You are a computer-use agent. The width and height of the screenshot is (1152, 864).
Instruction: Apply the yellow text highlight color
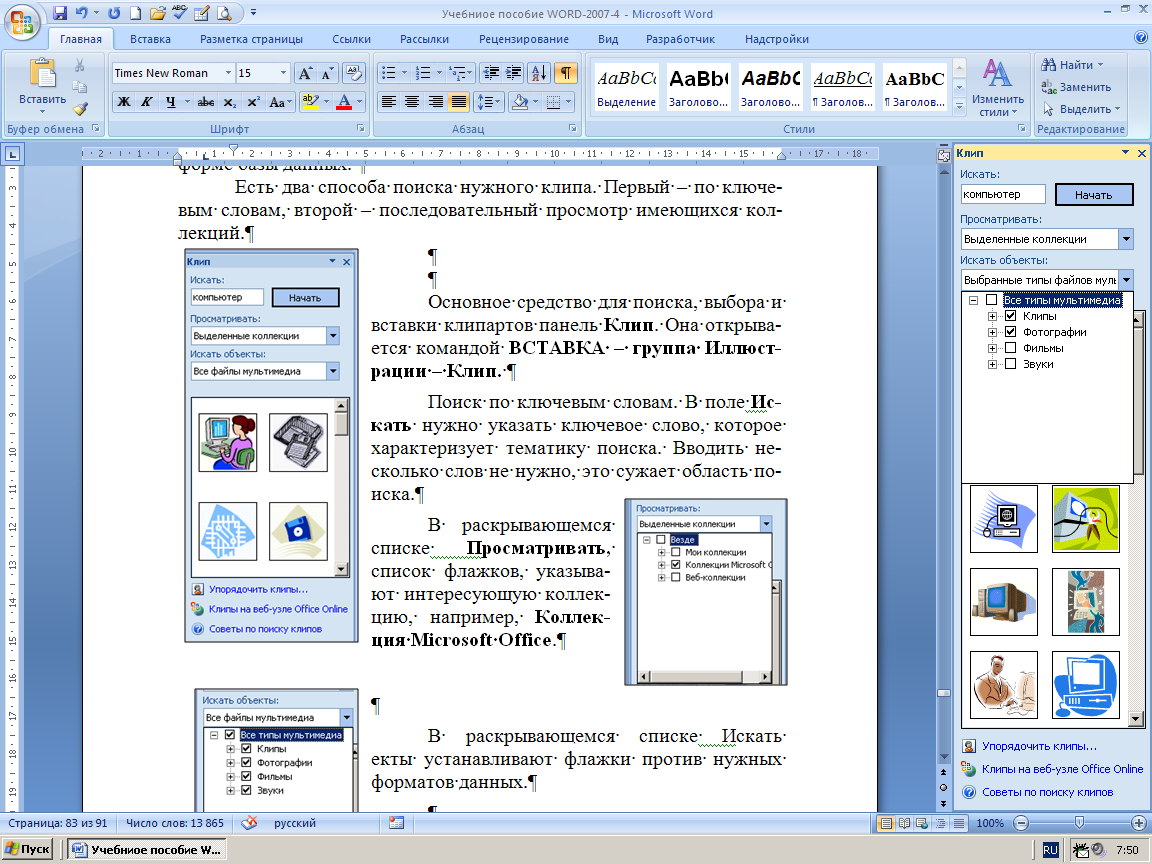tap(310, 102)
